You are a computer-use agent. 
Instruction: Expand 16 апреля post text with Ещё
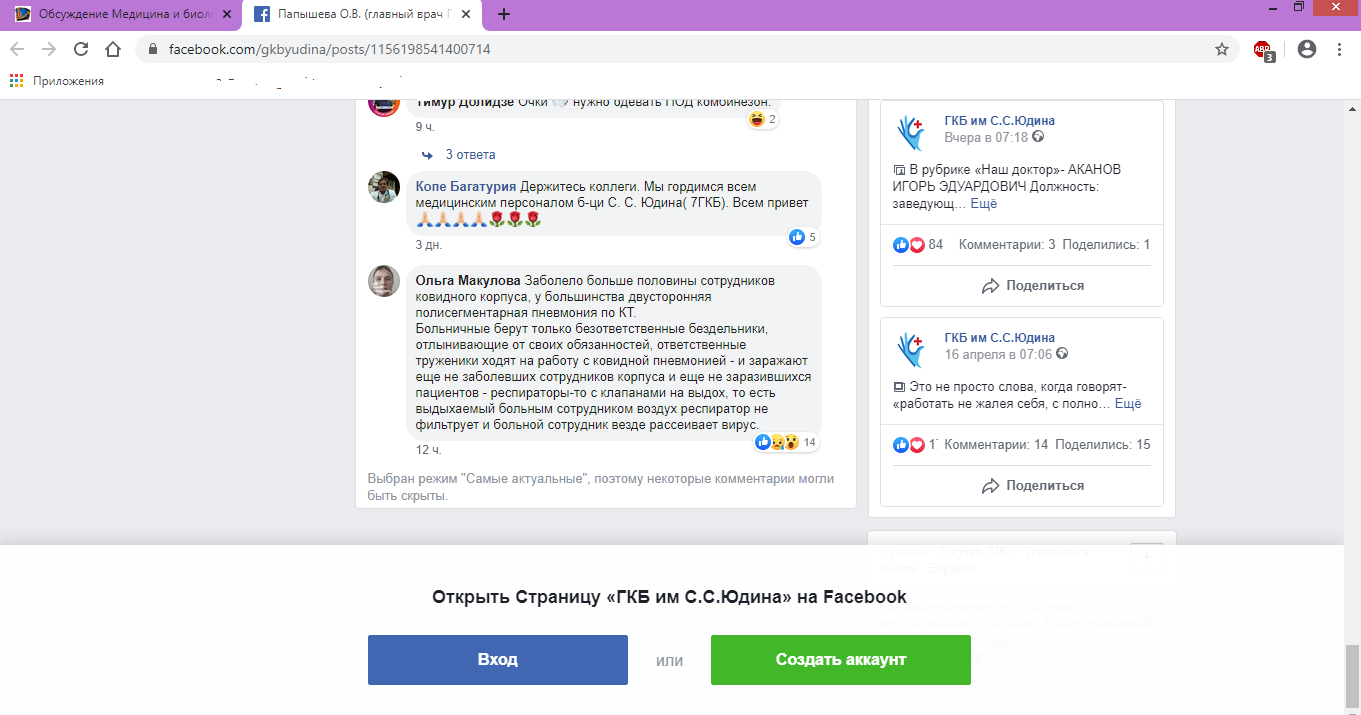point(1128,404)
